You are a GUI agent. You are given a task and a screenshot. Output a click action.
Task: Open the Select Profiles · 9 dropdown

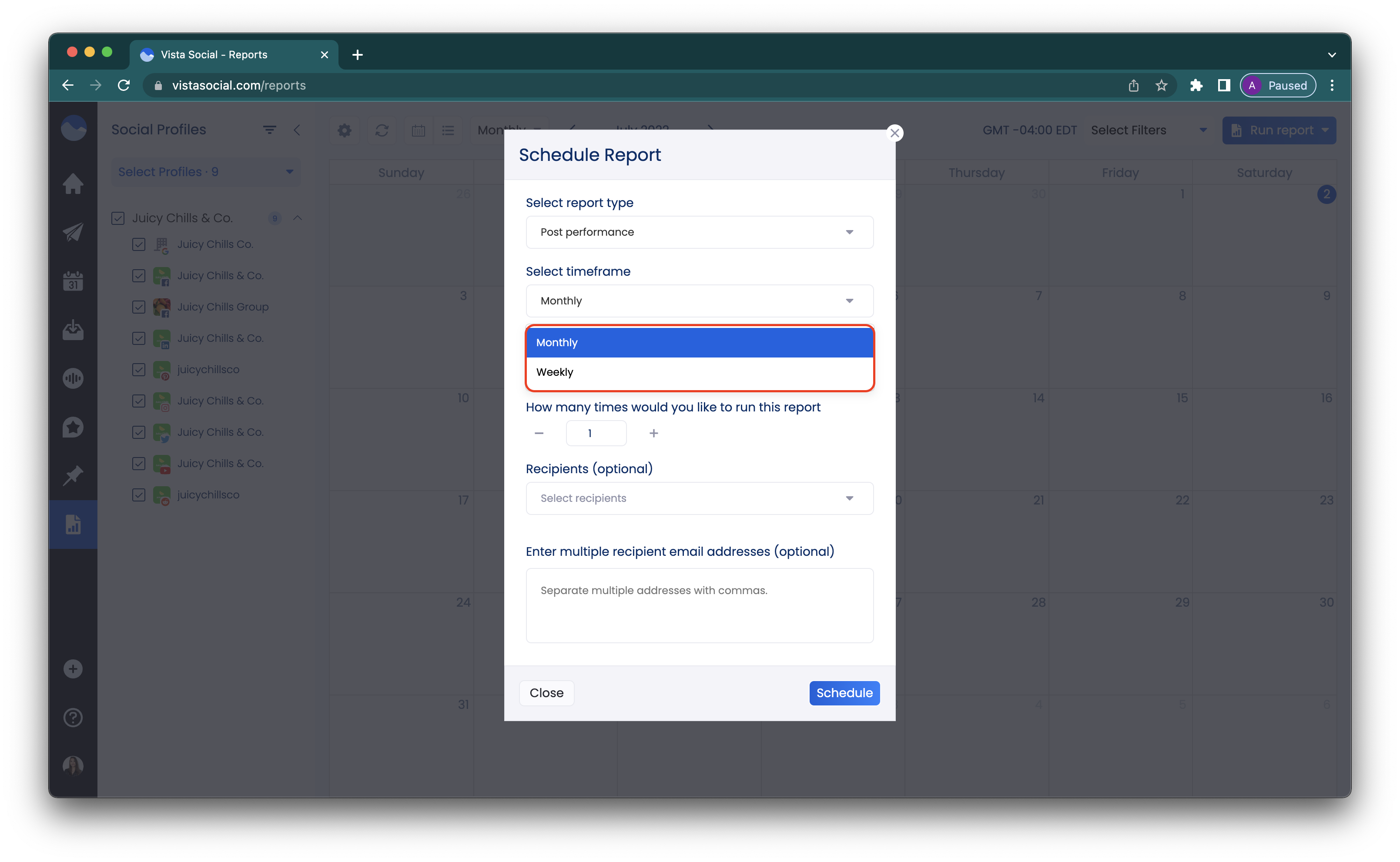coord(206,172)
